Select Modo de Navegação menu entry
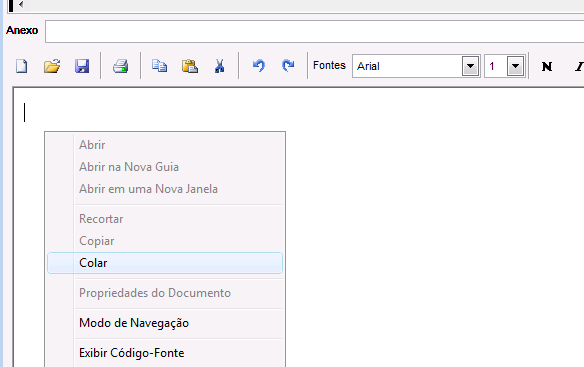Viewport: 584px width, 367px height. tap(165, 323)
